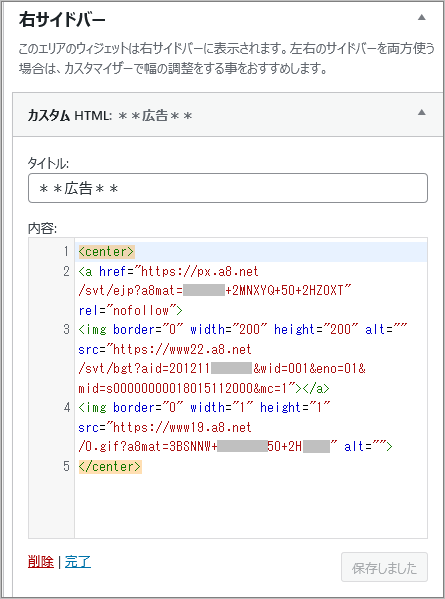Click the 削除 link
The height and width of the screenshot is (599, 445).
(x=41, y=562)
